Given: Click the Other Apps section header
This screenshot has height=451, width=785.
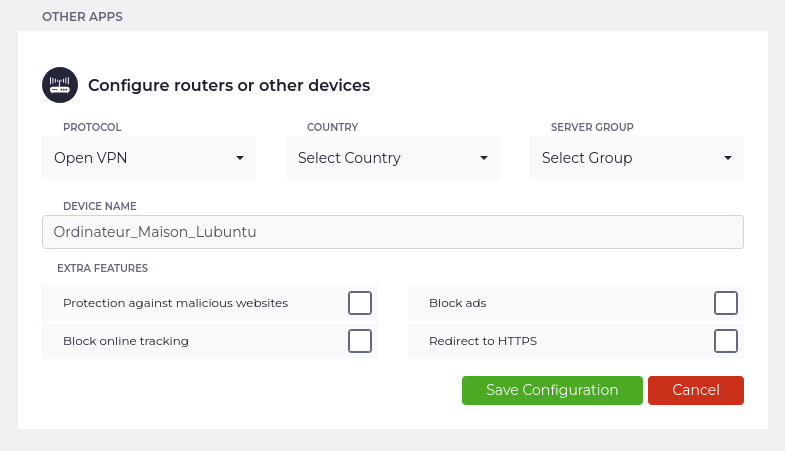Looking at the screenshot, I should pyautogui.click(x=82, y=17).
